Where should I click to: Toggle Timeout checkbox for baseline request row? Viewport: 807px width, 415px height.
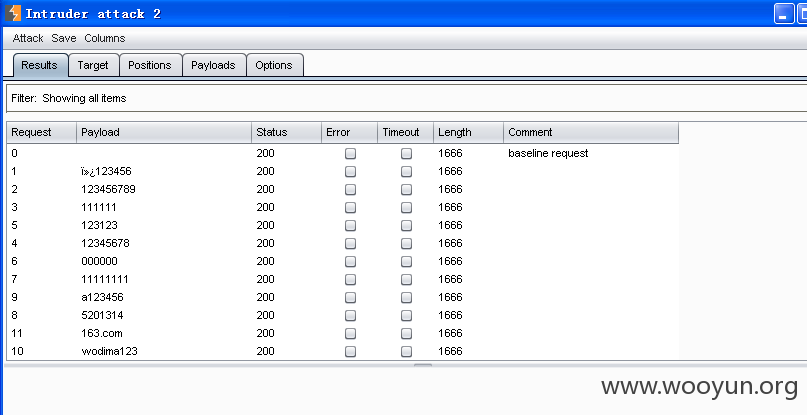coord(407,153)
